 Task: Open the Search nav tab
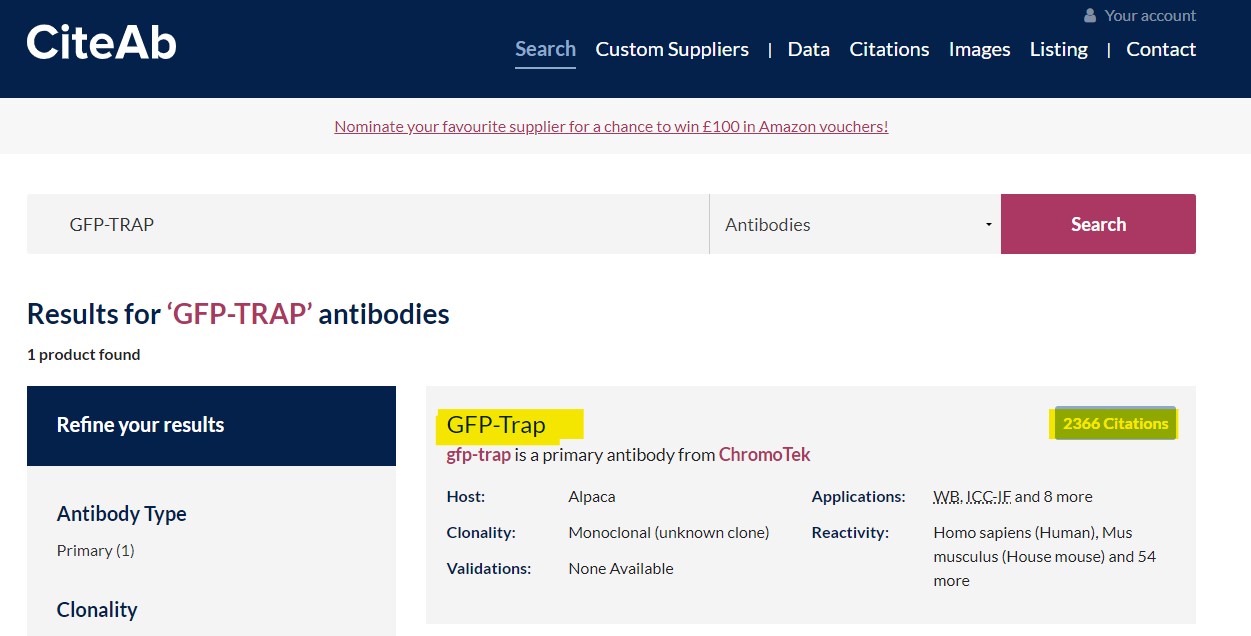(x=545, y=49)
